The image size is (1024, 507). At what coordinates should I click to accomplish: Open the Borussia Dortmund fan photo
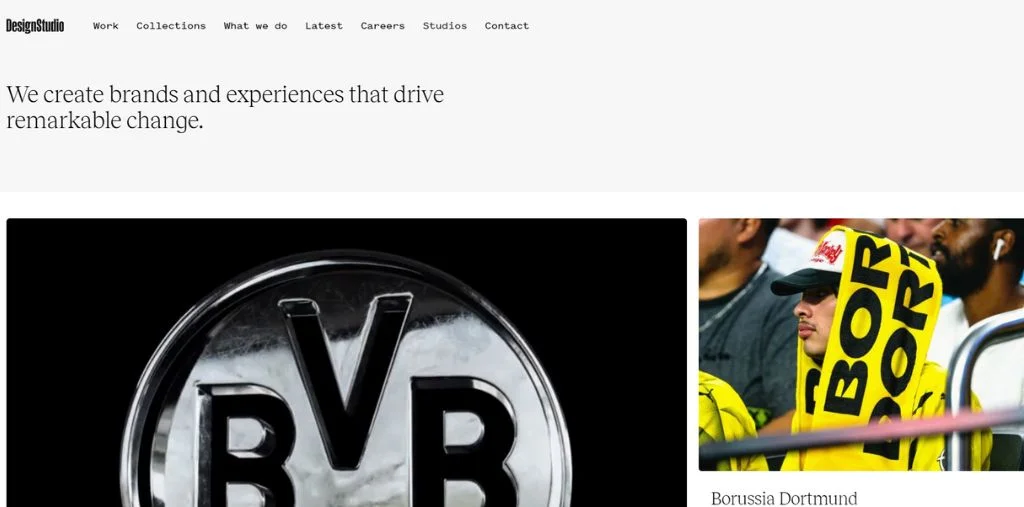[861, 344]
